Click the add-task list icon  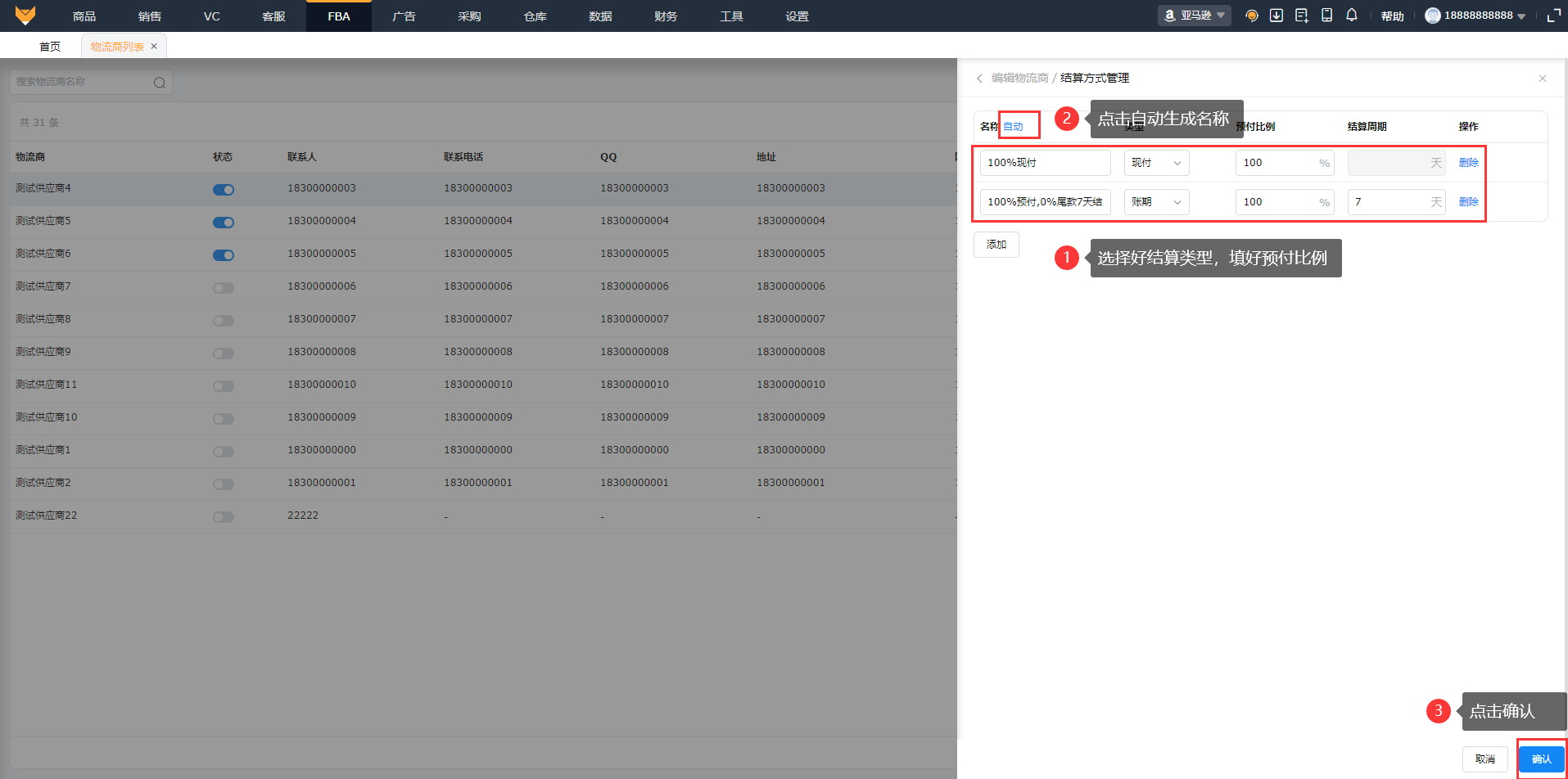coord(1301,16)
